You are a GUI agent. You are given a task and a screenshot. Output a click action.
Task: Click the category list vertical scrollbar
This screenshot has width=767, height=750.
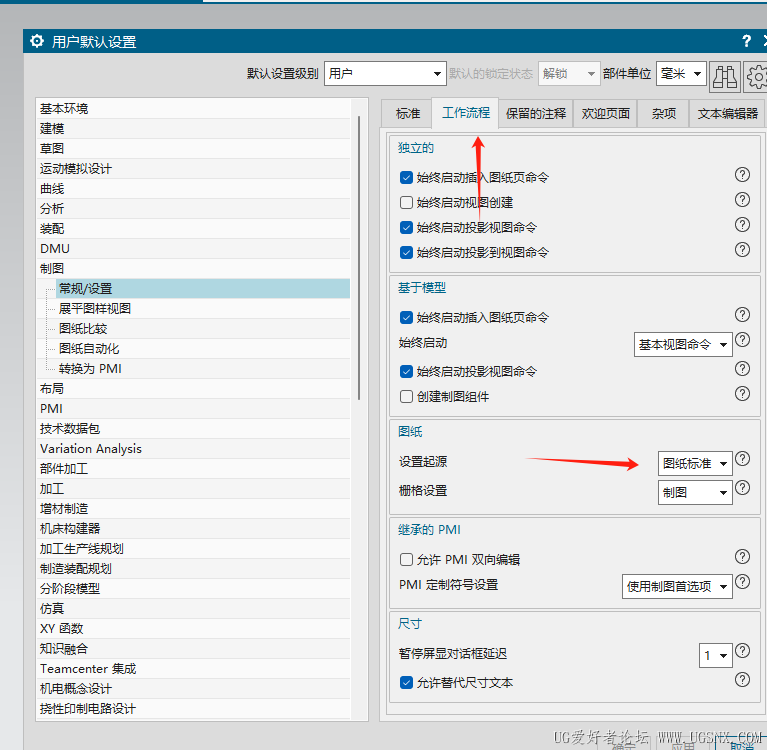pyautogui.click(x=359, y=258)
